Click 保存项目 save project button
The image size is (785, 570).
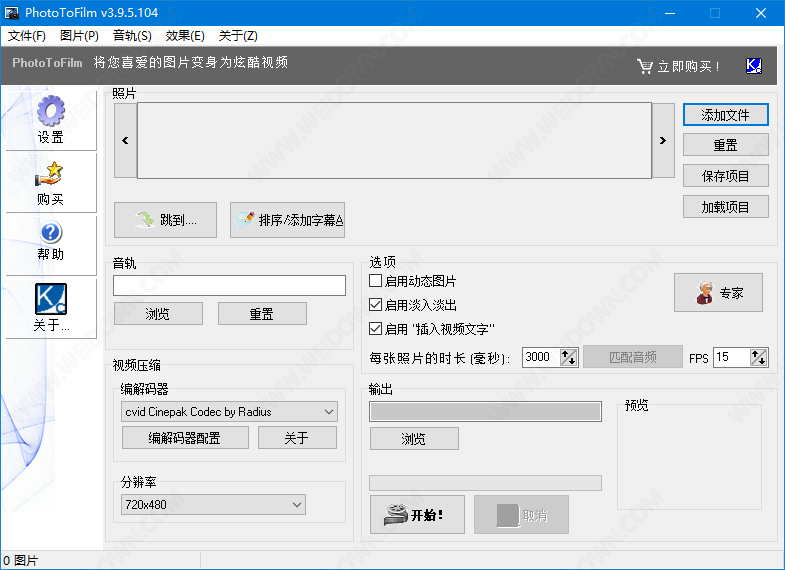[725, 176]
